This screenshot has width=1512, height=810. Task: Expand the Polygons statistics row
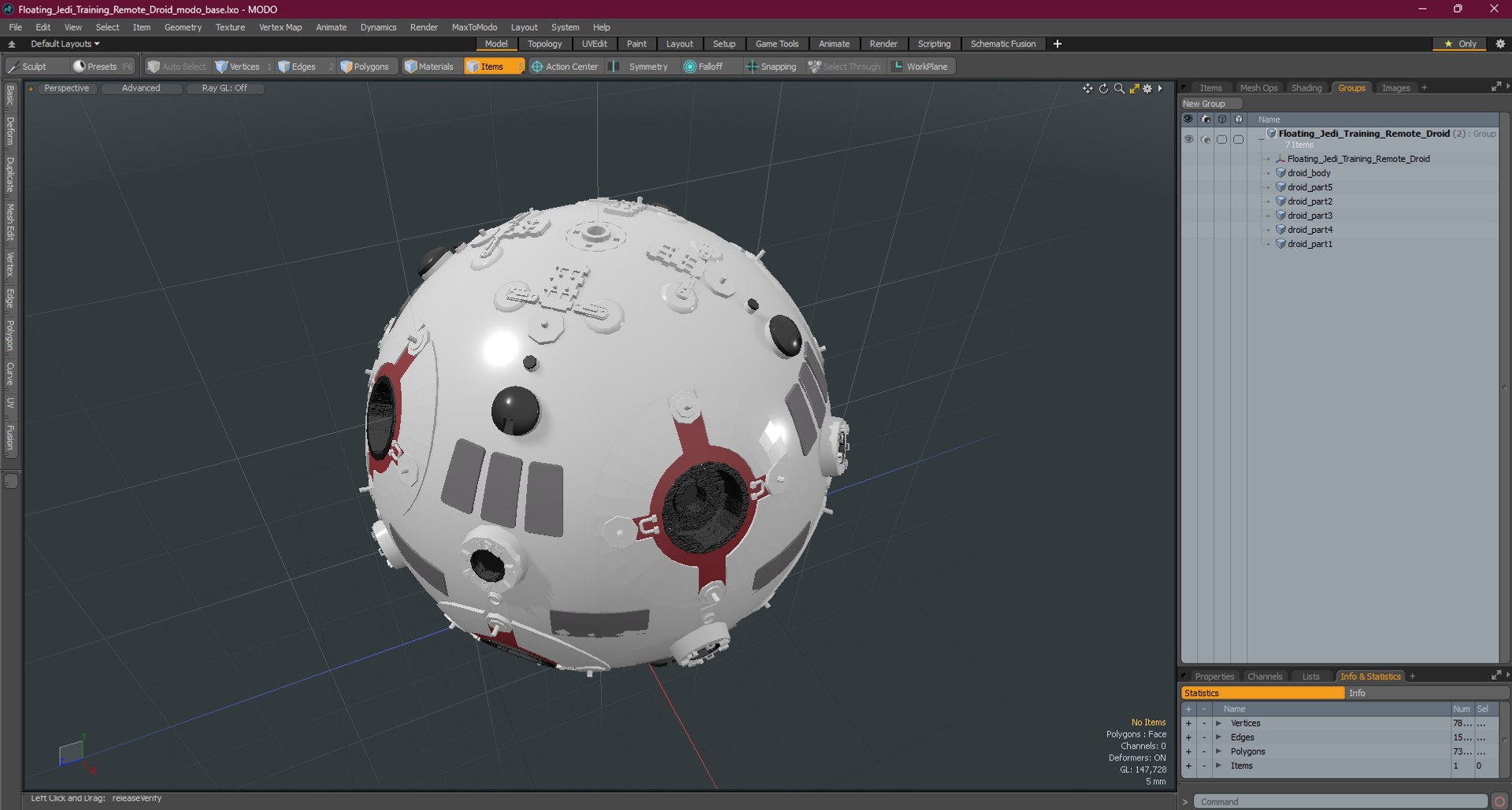coord(1218,752)
